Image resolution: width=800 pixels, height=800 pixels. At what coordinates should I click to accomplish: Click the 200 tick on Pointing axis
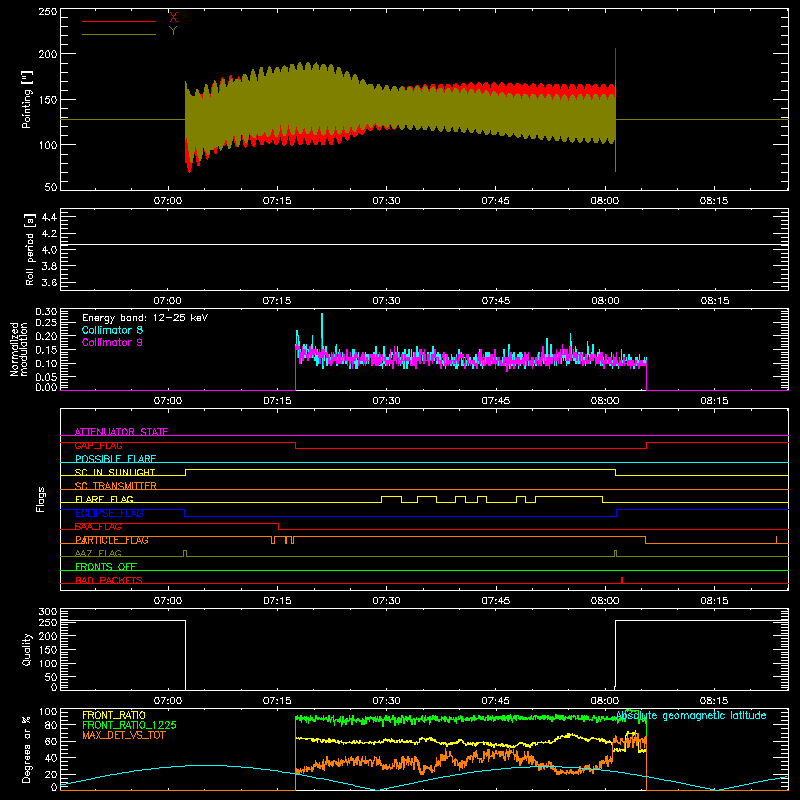[x=48, y=54]
